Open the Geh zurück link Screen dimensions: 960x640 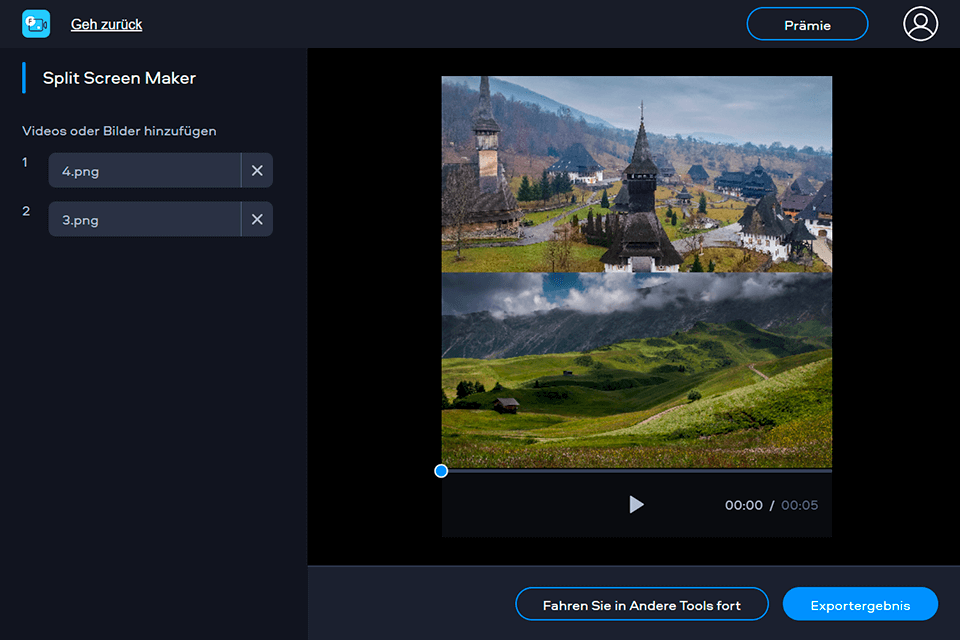pyautogui.click(x=104, y=23)
